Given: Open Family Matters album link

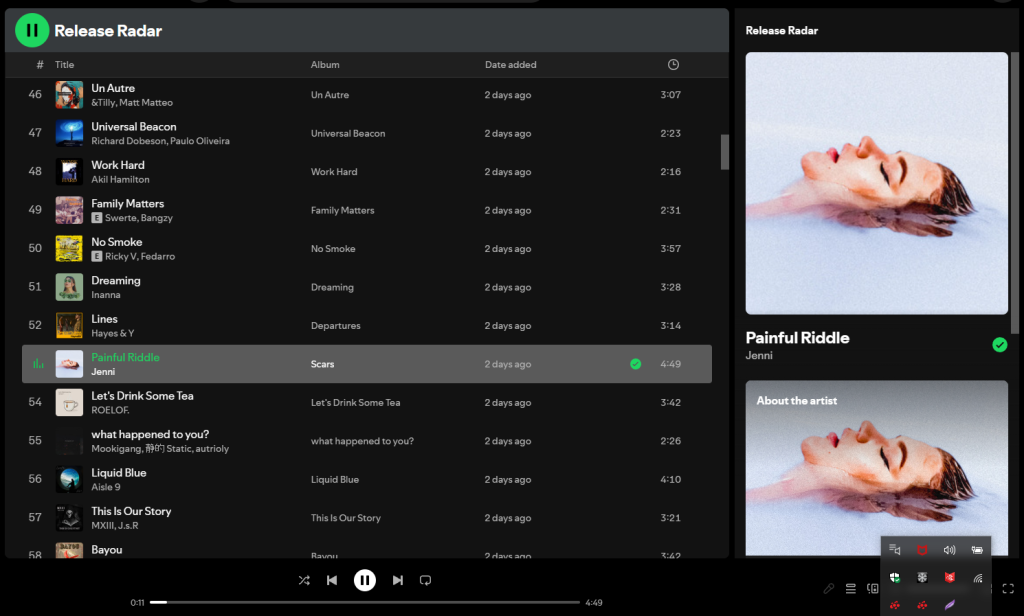Looking at the screenshot, I should 342,210.
